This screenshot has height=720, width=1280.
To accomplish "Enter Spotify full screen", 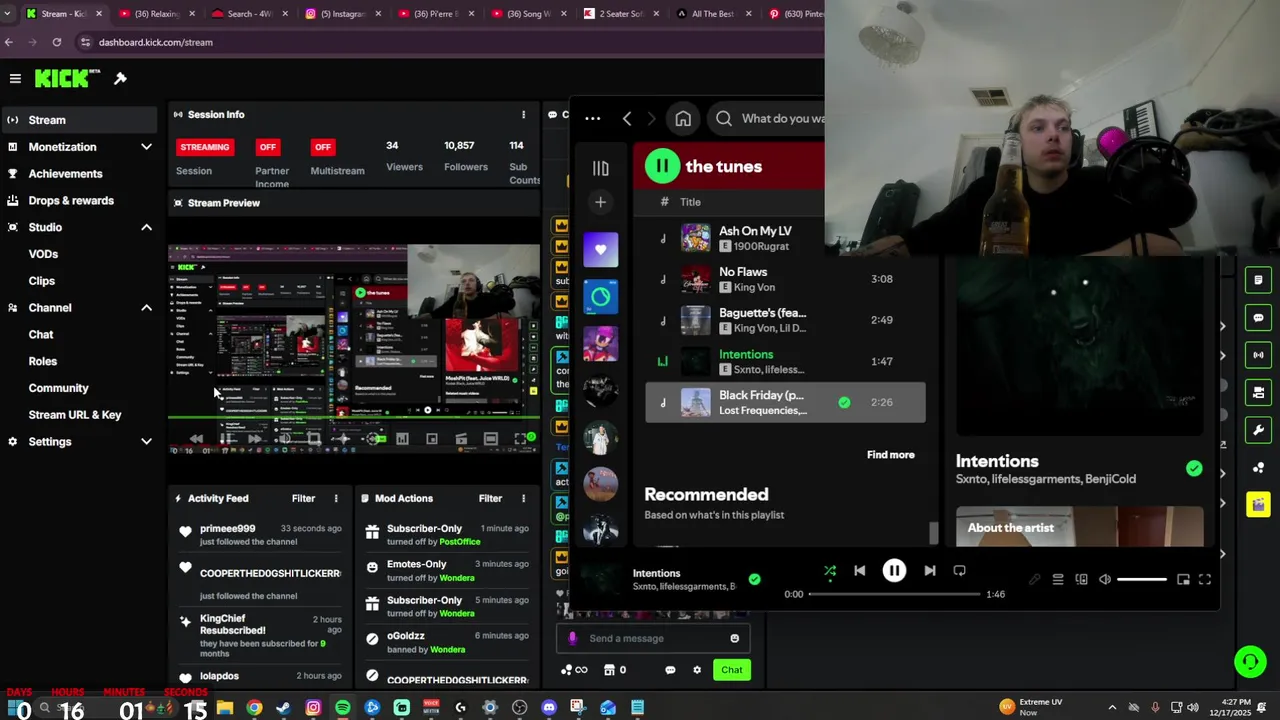I will (x=1205, y=579).
